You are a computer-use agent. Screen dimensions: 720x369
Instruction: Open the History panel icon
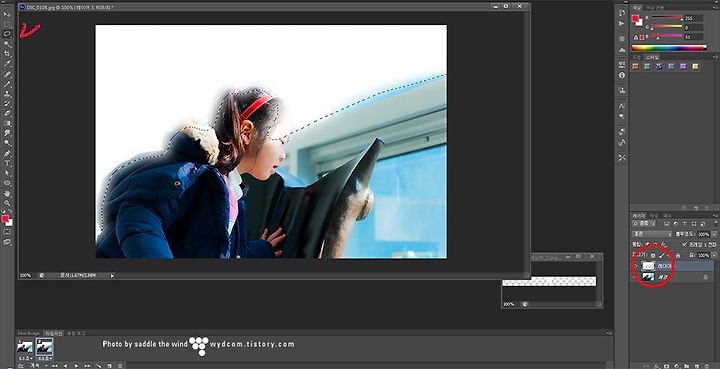click(x=622, y=13)
